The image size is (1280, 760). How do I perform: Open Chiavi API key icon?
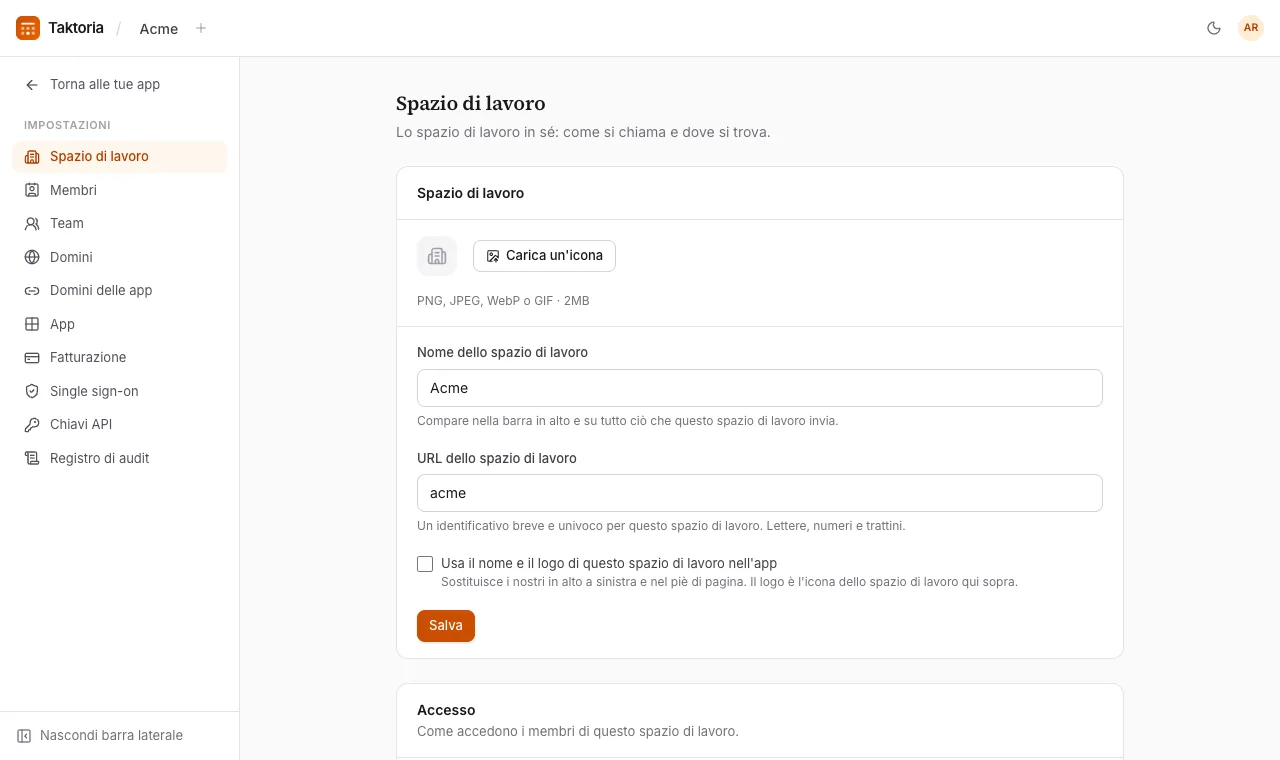click(x=32, y=424)
